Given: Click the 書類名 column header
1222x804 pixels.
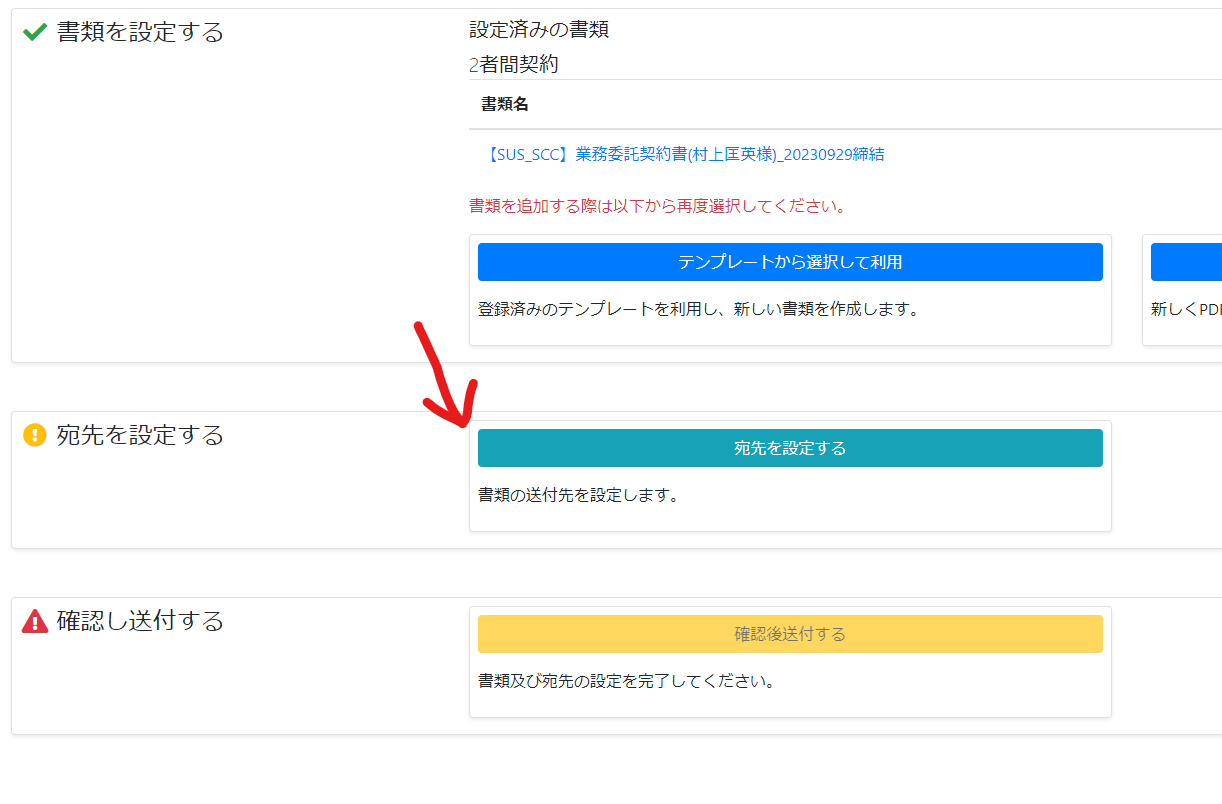Looking at the screenshot, I should 505,104.
